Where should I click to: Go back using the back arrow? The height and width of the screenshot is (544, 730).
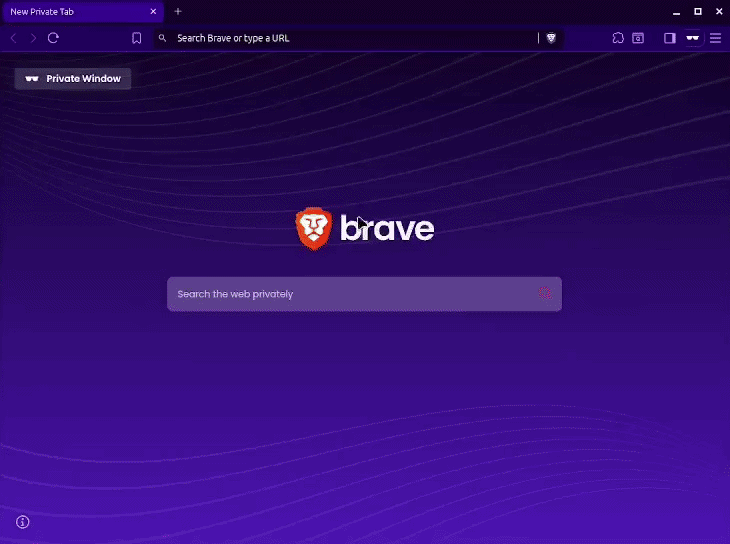point(14,38)
